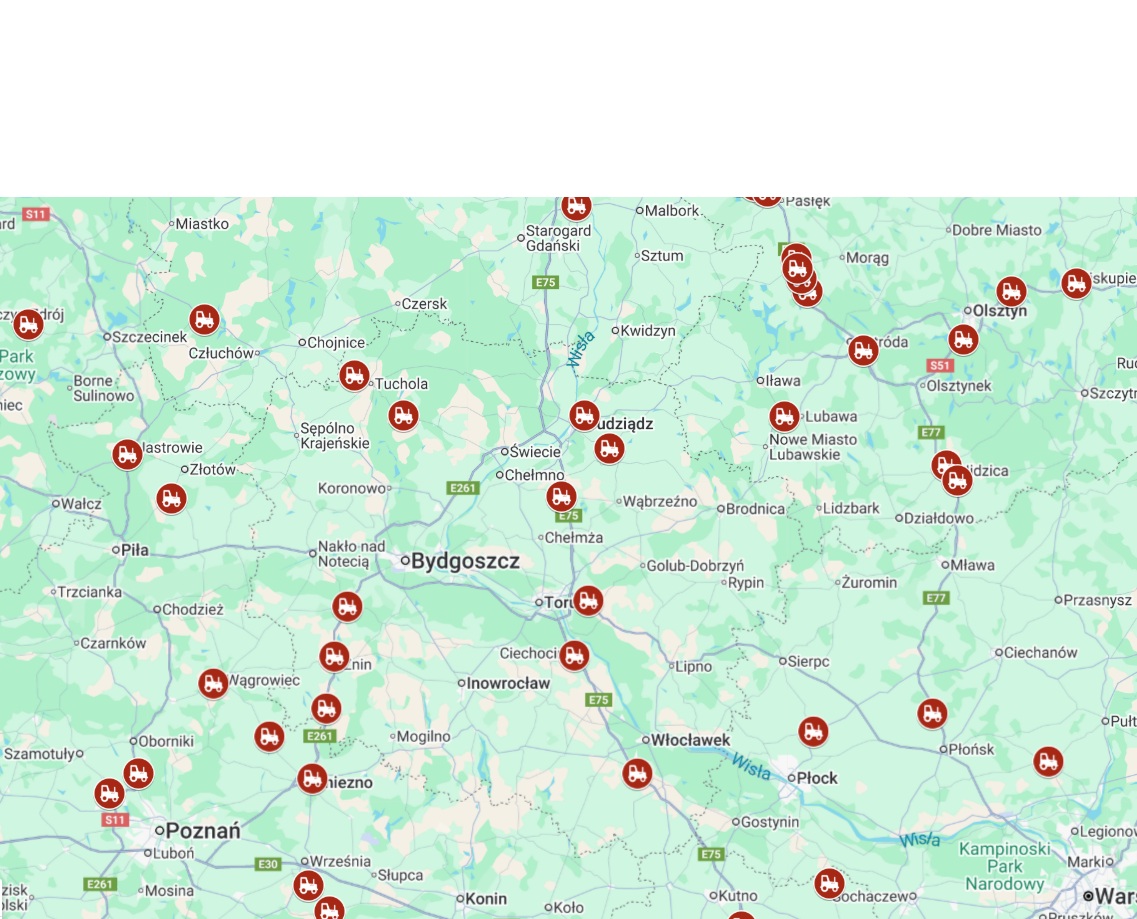Click the Inowrocław city label
1137x919 pixels.
click(508, 683)
